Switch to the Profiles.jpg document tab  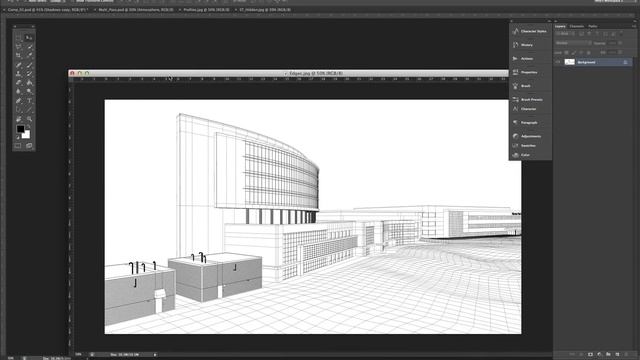click(x=206, y=9)
